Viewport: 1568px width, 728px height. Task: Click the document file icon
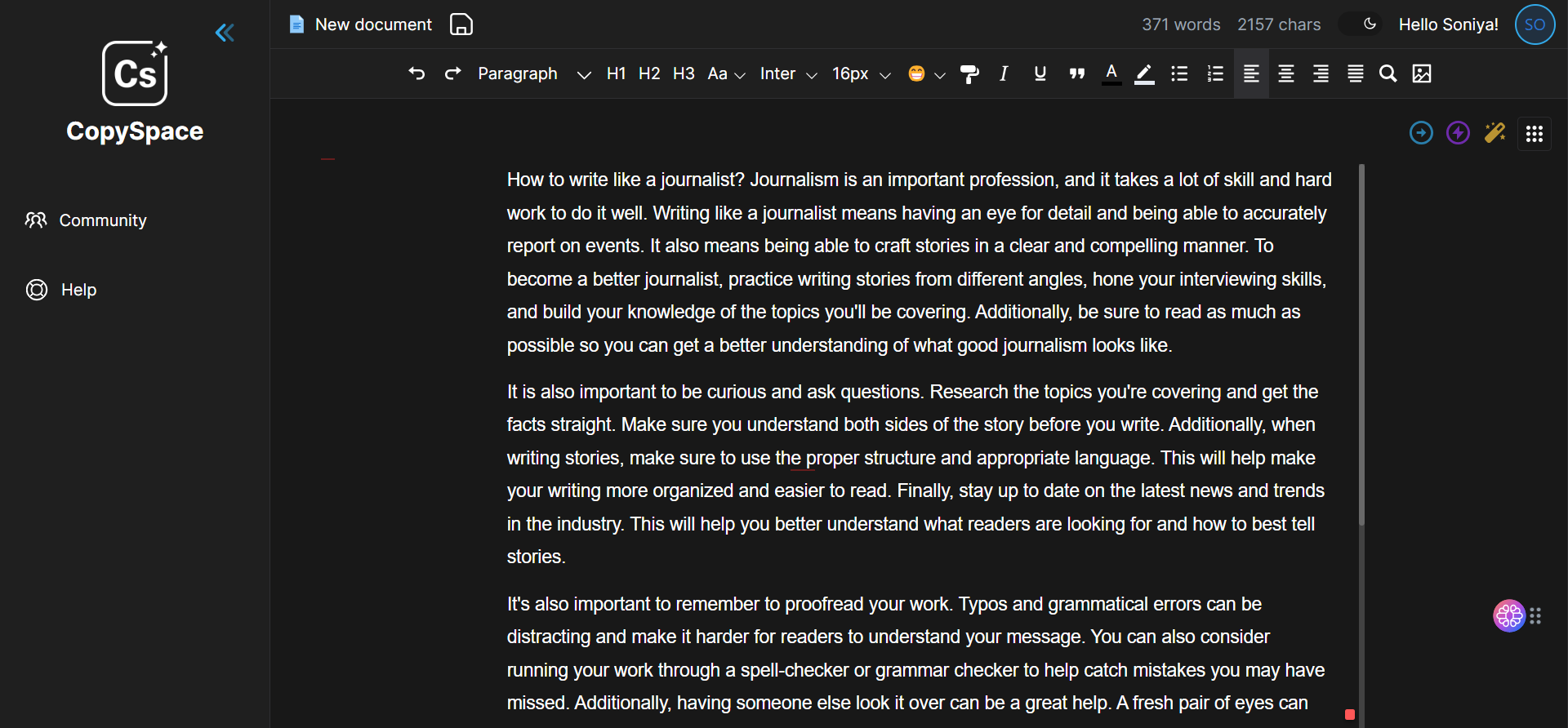click(296, 24)
